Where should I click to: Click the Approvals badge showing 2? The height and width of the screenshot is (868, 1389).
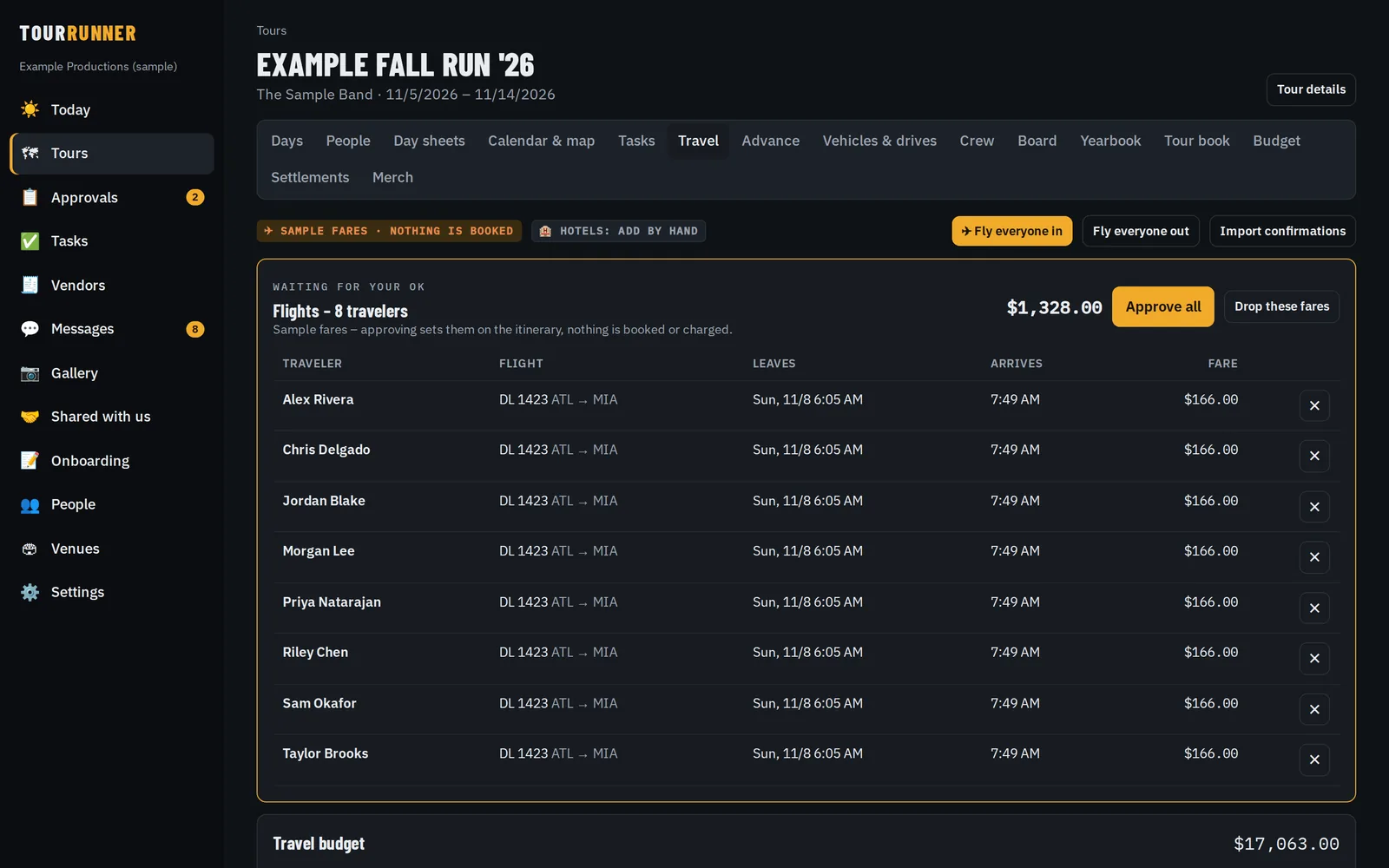(x=195, y=197)
